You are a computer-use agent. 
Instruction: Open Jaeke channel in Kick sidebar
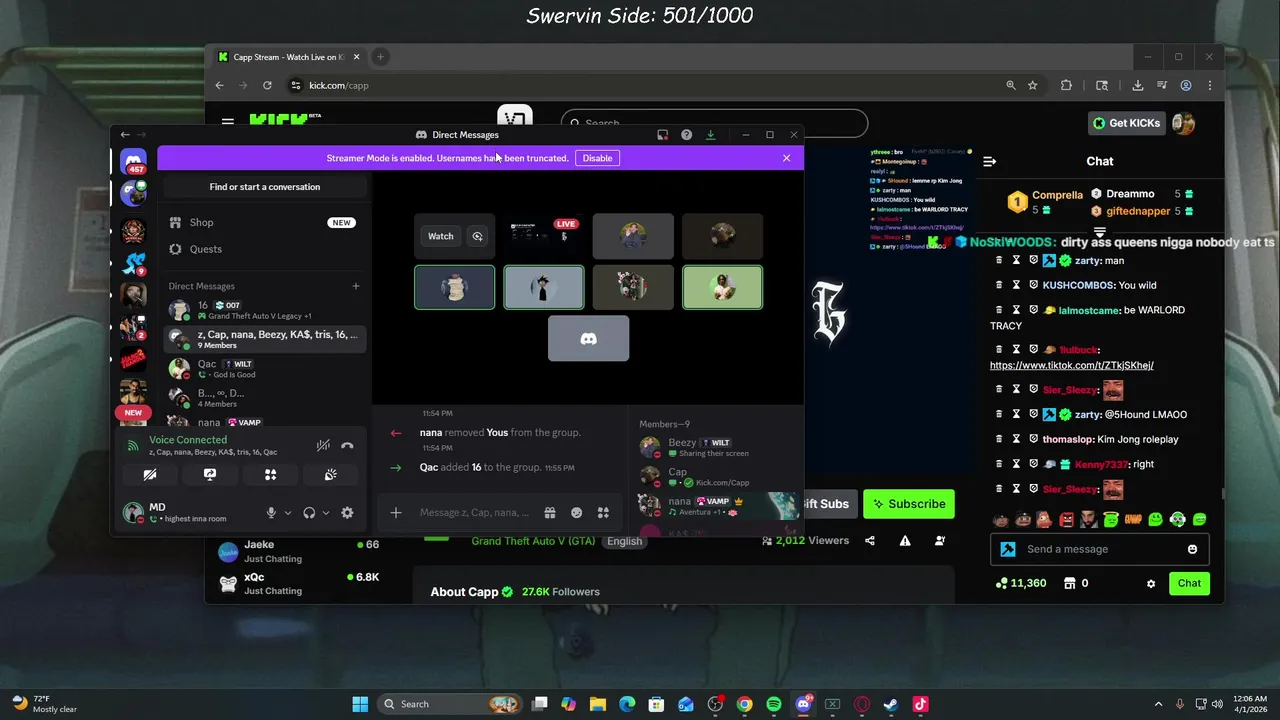(x=300, y=551)
